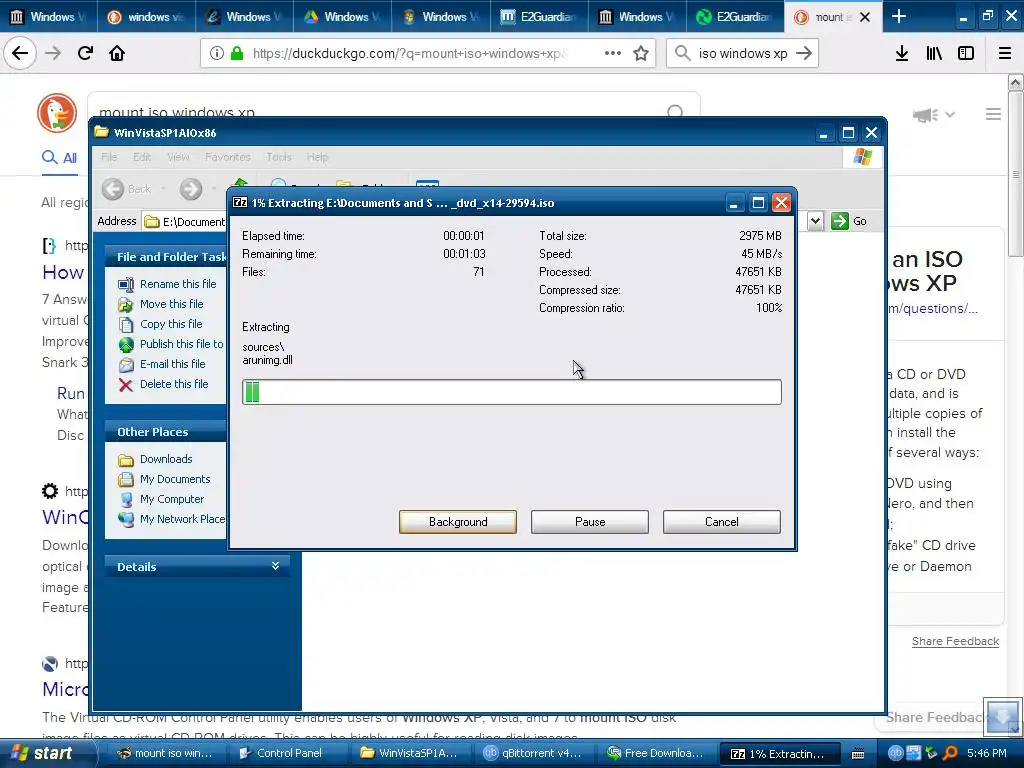The width and height of the screenshot is (1024, 768).
Task: Open a new browser tab
Action: [899, 16]
